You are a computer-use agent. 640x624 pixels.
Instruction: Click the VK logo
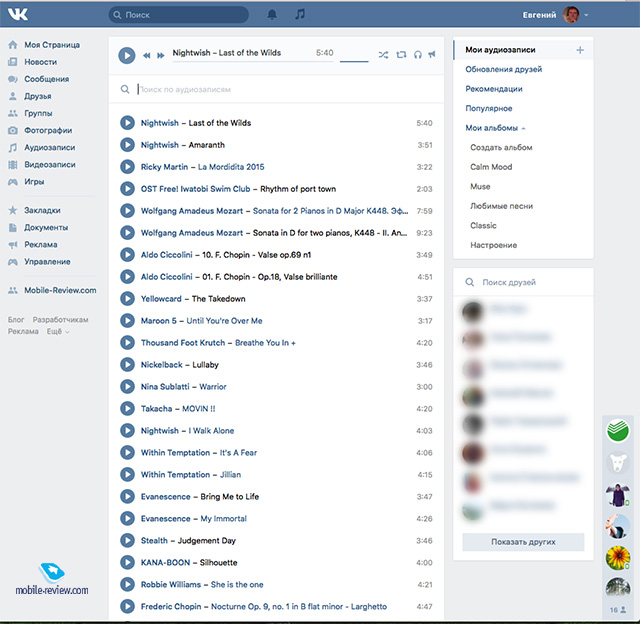(x=18, y=15)
